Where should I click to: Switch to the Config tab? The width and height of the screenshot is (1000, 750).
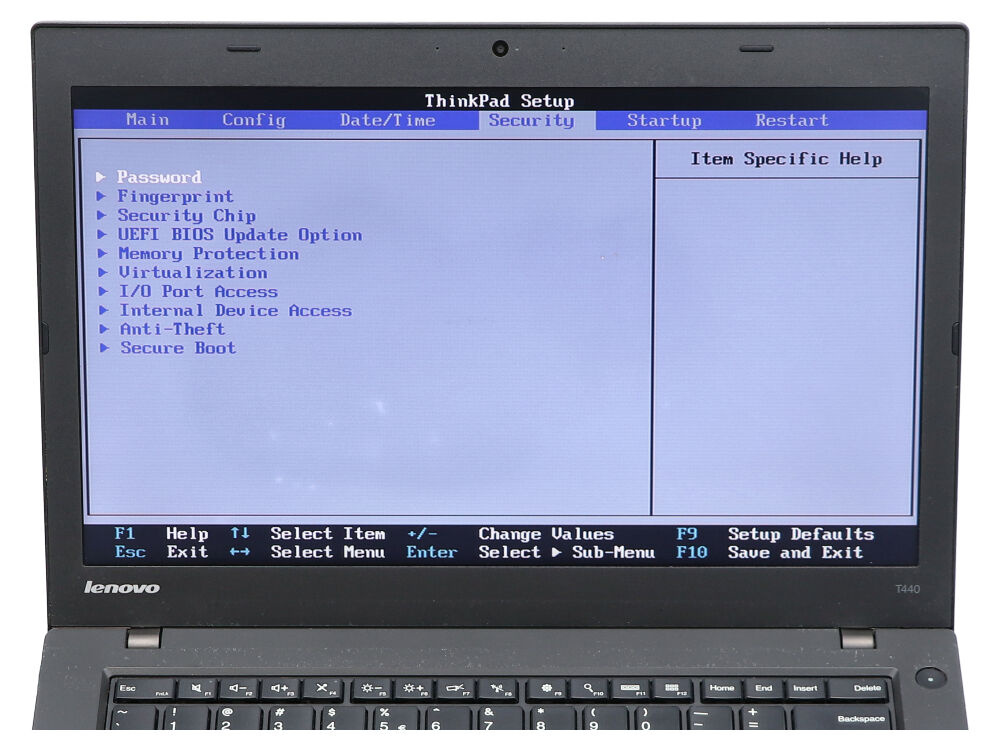[x=254, y=120]
